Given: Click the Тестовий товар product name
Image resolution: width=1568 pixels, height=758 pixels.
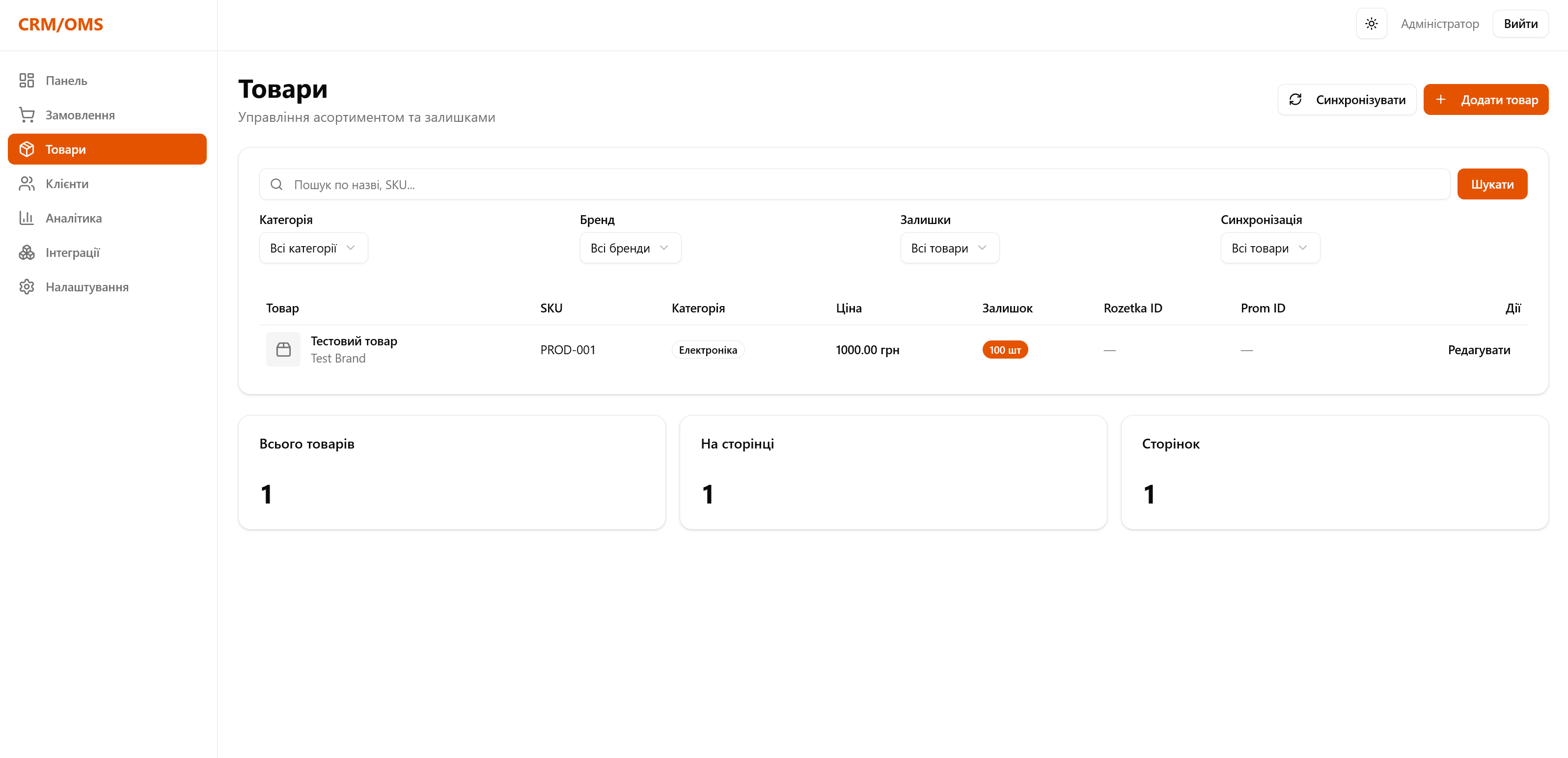Looking at the screenshot, I should pos(354,341).
